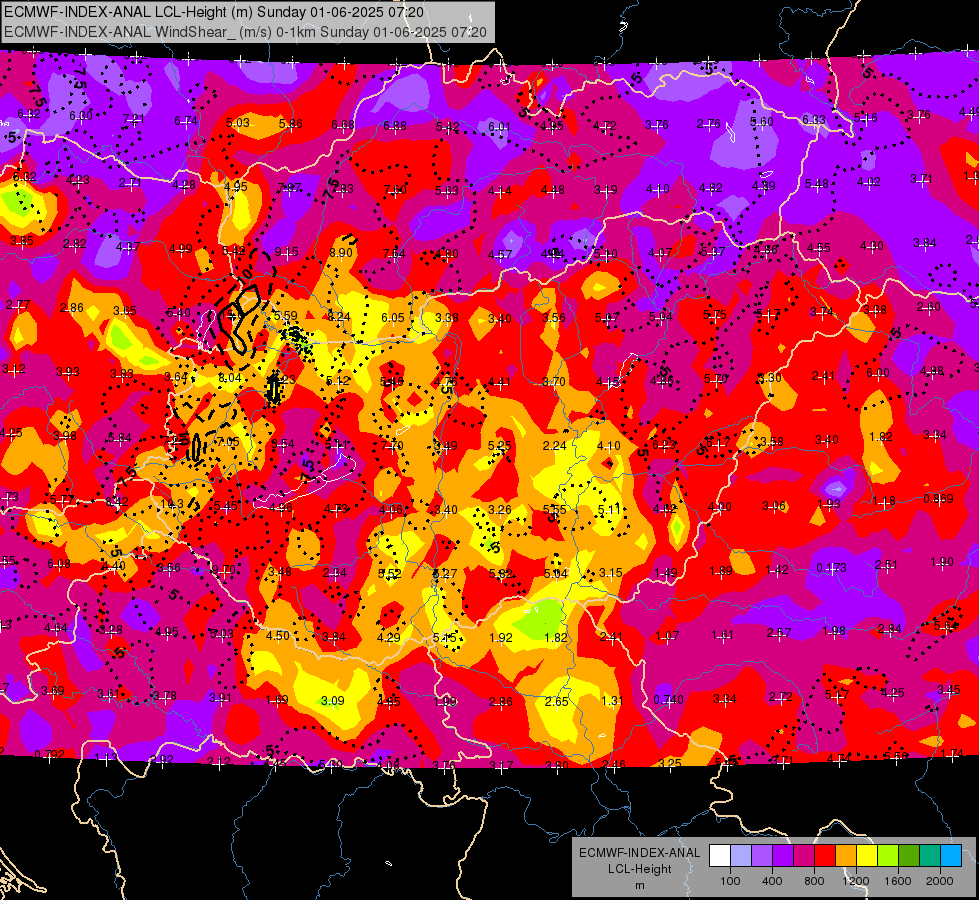Click the legend heading "ECMWF-INDEX-ANAL"
979x900 pixels.
[x=639, y=853]
